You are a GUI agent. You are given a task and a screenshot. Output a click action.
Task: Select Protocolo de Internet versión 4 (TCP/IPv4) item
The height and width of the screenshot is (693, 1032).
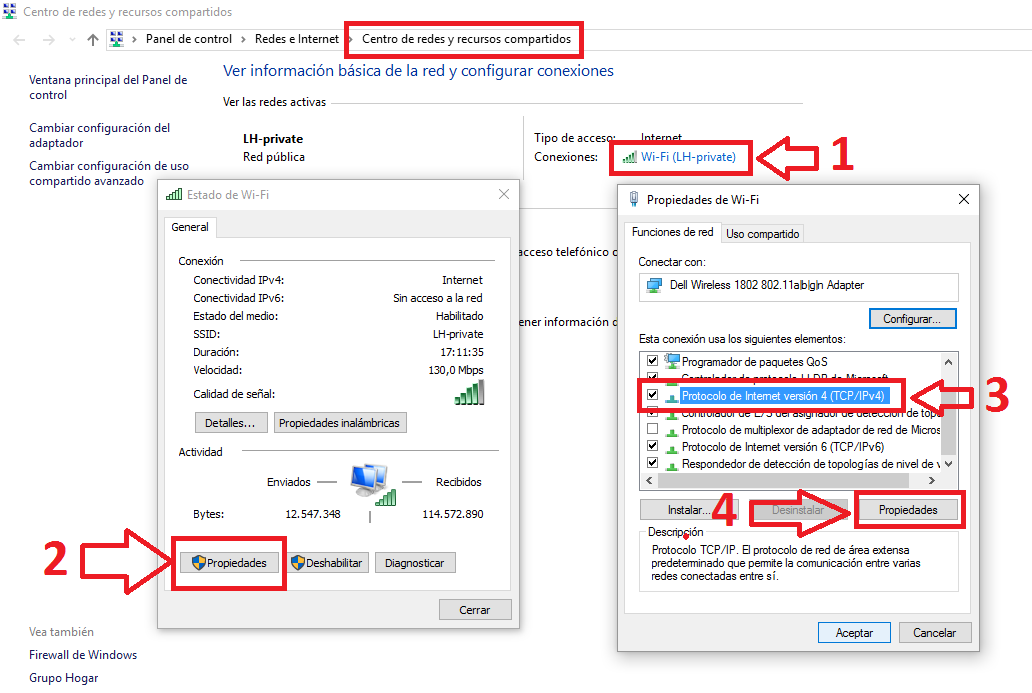[783, 396]
